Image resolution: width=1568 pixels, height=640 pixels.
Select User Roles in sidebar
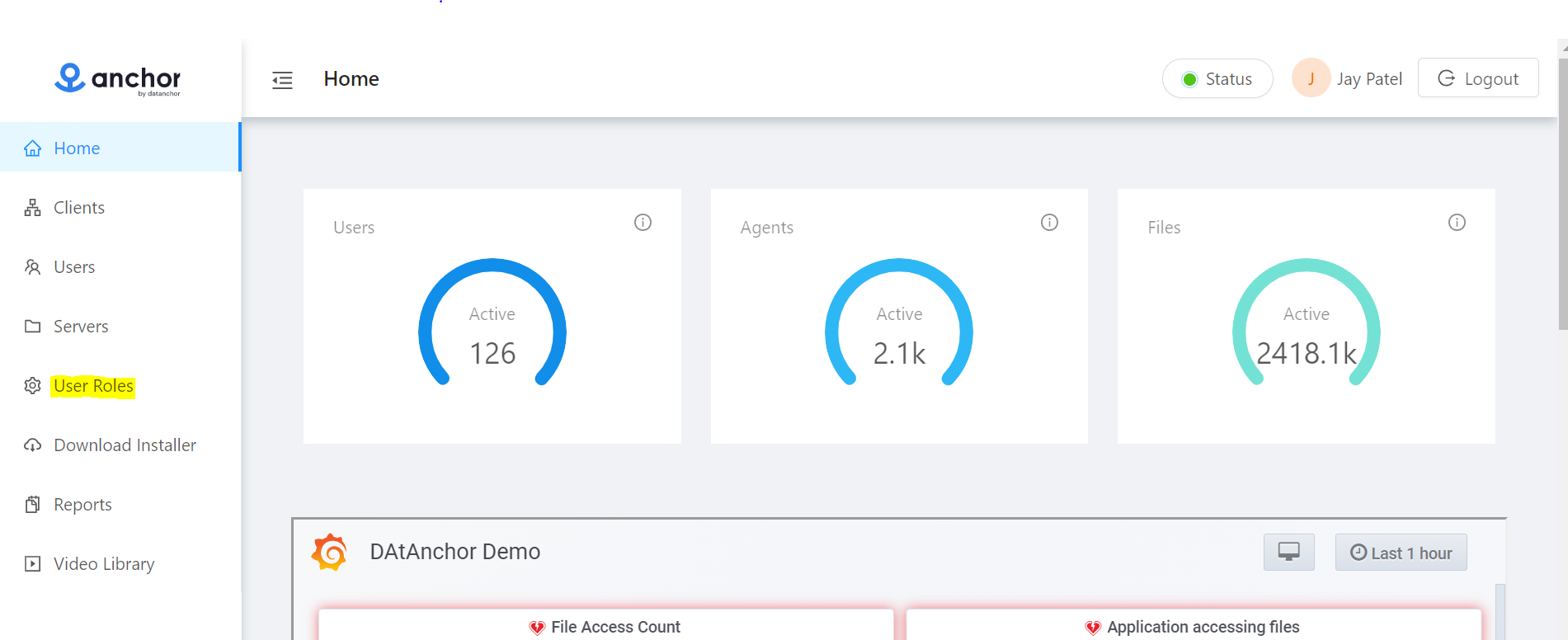click(x=120, y=386)
